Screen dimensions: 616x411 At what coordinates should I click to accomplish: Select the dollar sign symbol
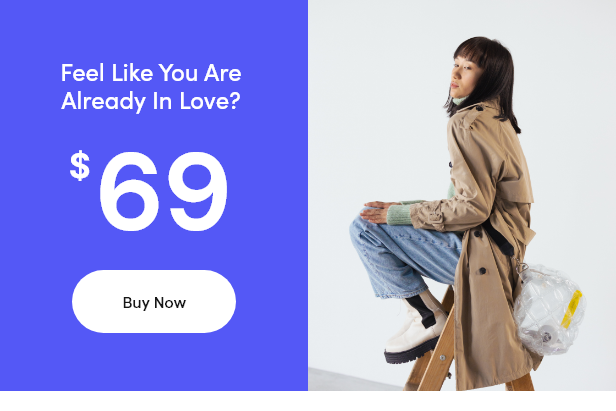[80, 165]
